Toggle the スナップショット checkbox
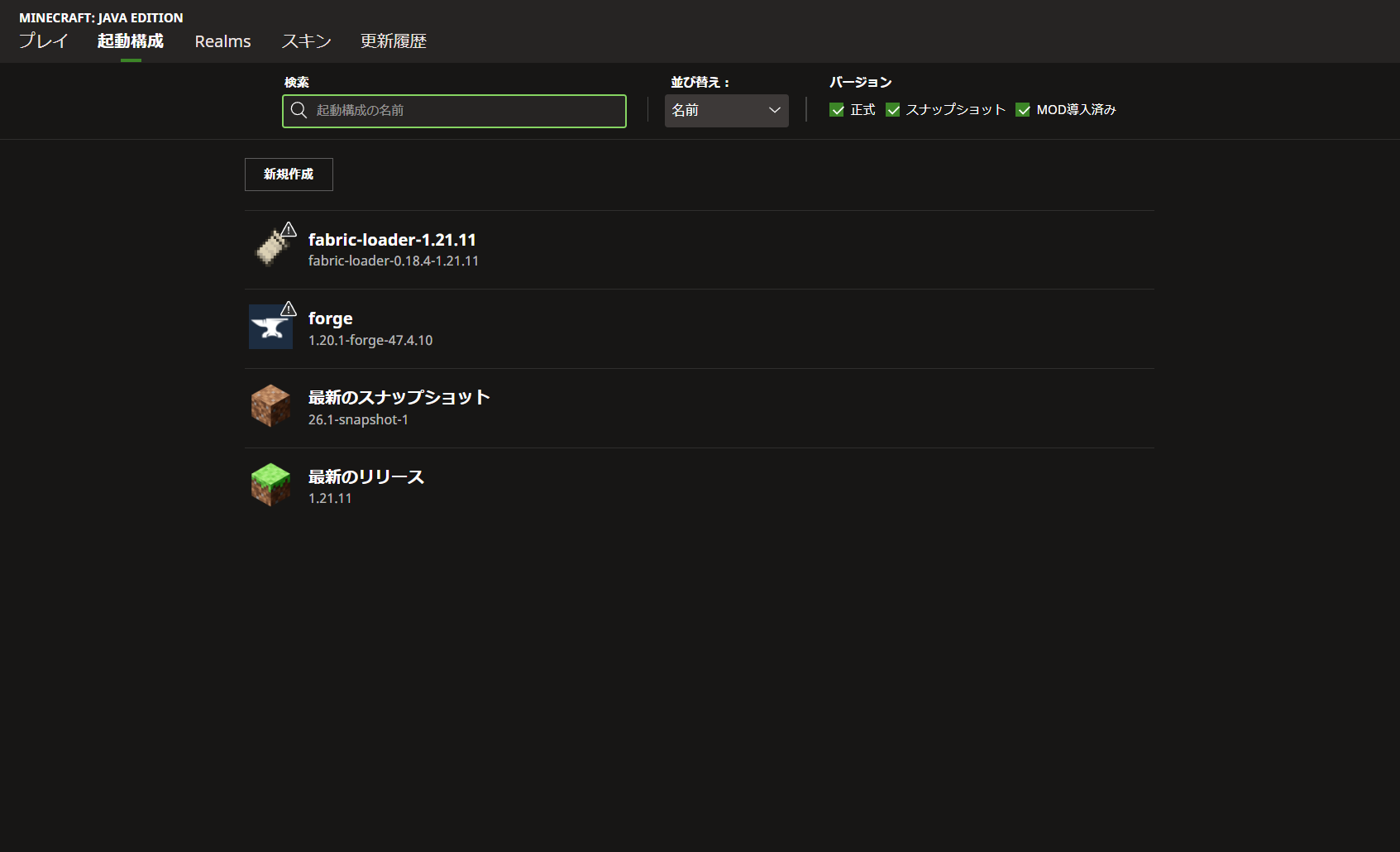Viewport: 1400px width, 852px height. tap(893, 110)
